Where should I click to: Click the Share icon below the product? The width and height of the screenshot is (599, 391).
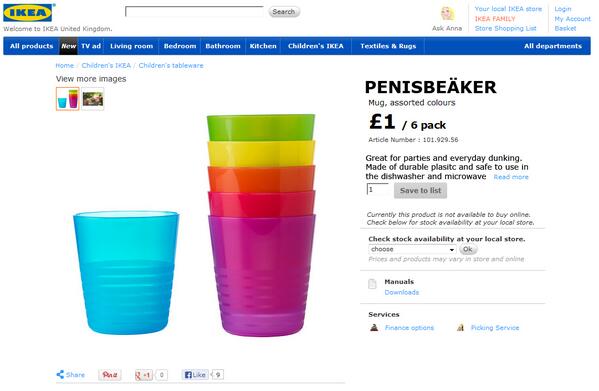click(x=60, y=375)
